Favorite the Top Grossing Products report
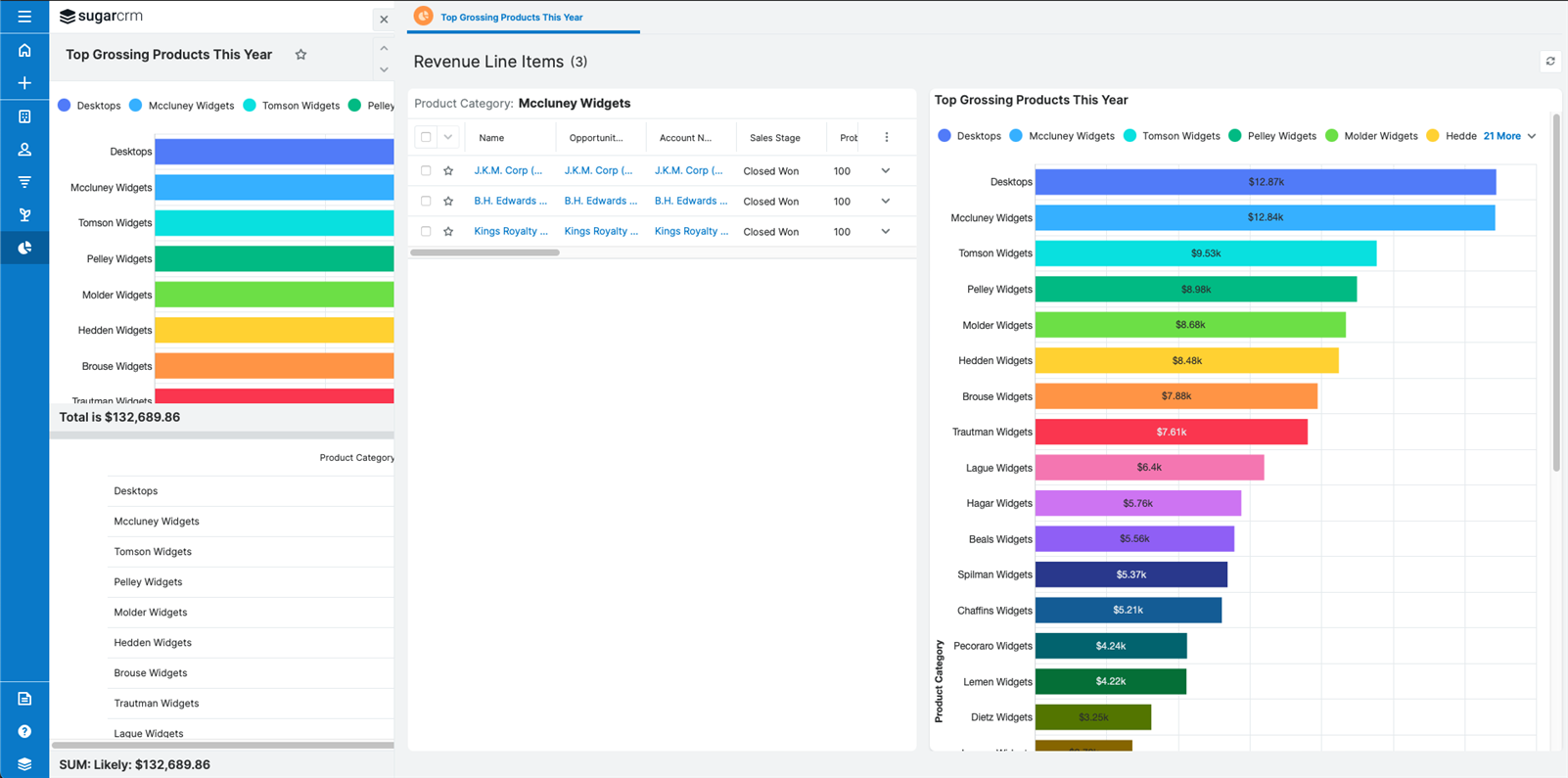The height and width of the screenshot is (778, 1568). (x=300, y=55)
